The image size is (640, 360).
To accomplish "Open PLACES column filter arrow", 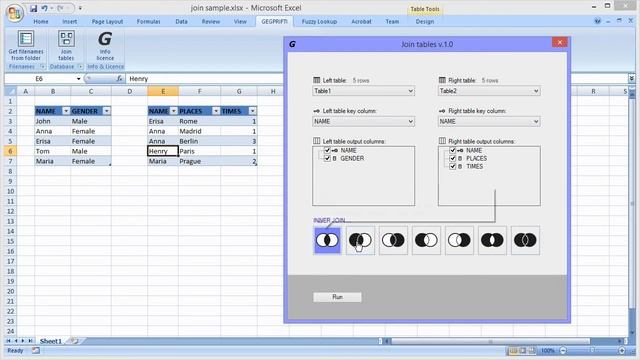I will pyautogui.click(x=216, y=111).
